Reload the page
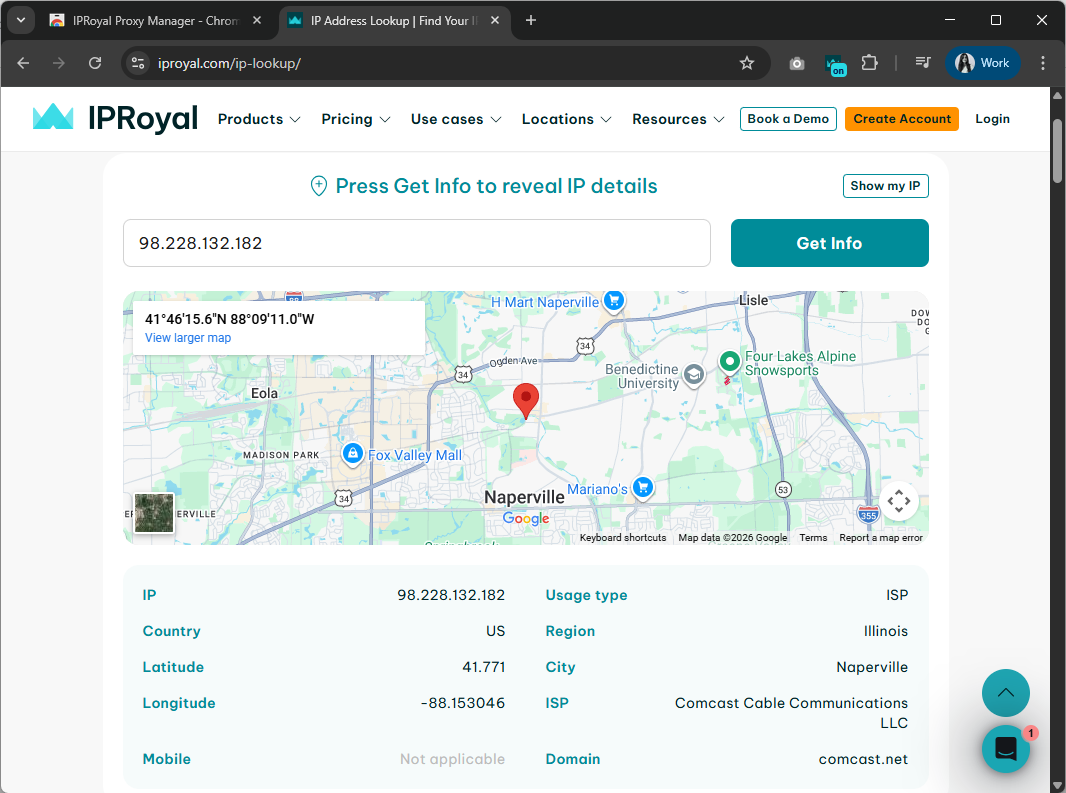The image size is (1066, 793). tap(95, 63)
